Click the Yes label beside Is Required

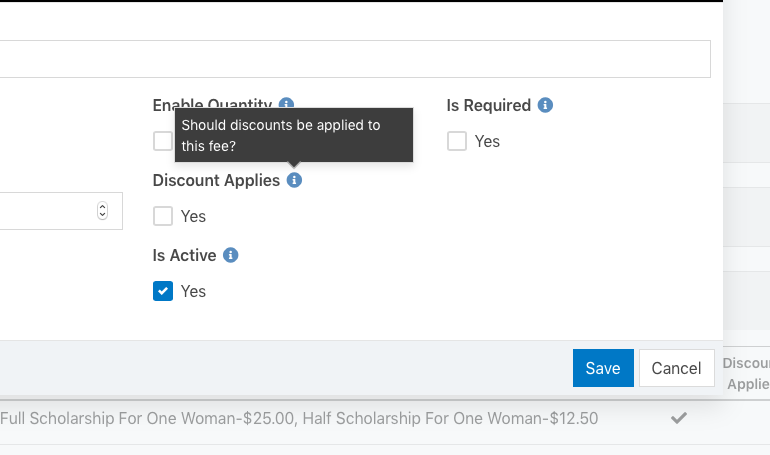487,141
